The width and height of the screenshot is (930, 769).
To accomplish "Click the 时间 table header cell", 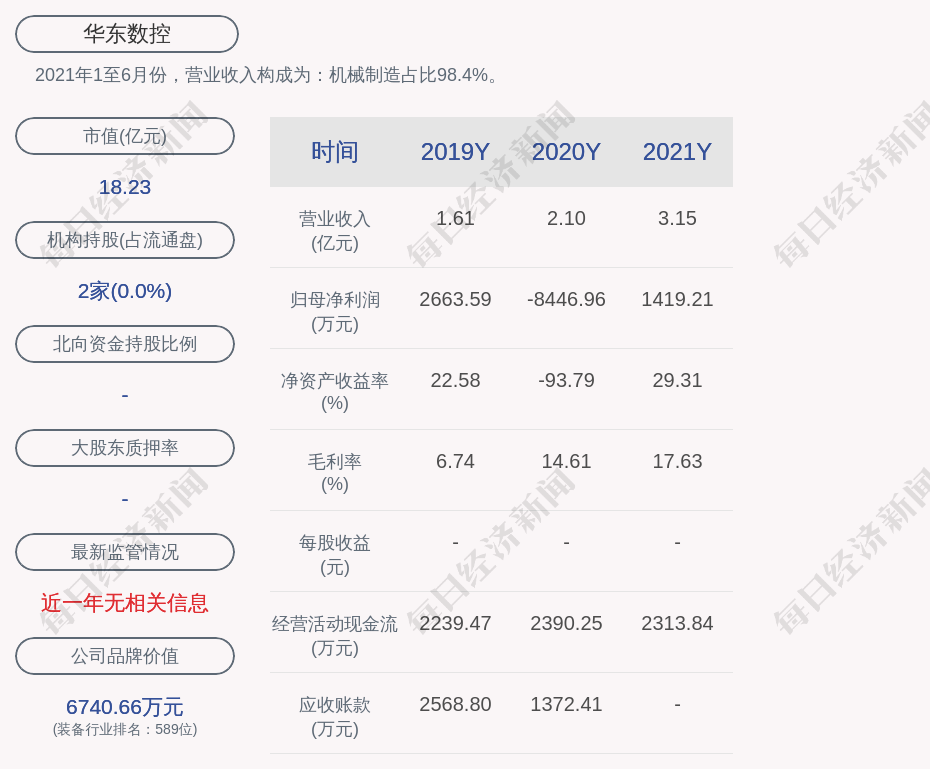I will click(335, 152).
